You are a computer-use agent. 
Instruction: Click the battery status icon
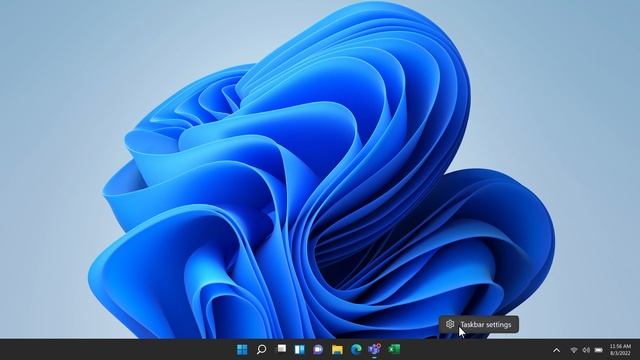tap(599, 350)
